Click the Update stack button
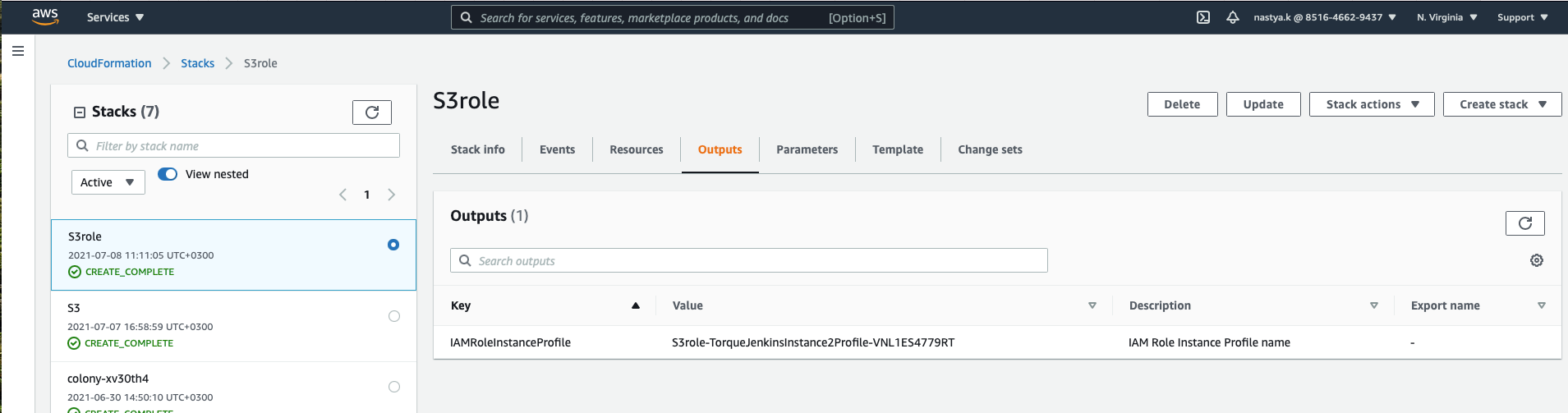The width and height of the screenshot is (1568, 413). 1263,104
